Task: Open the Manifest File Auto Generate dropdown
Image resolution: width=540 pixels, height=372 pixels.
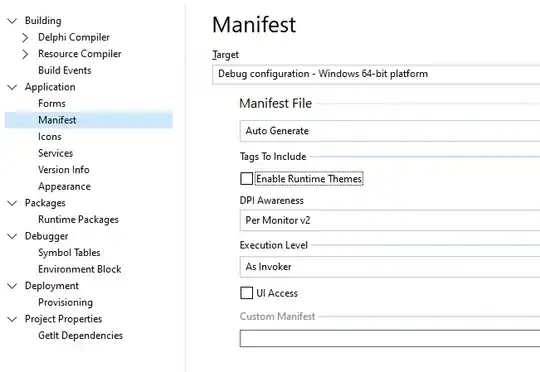Action: pyautogui.click(x=390, y=131)
